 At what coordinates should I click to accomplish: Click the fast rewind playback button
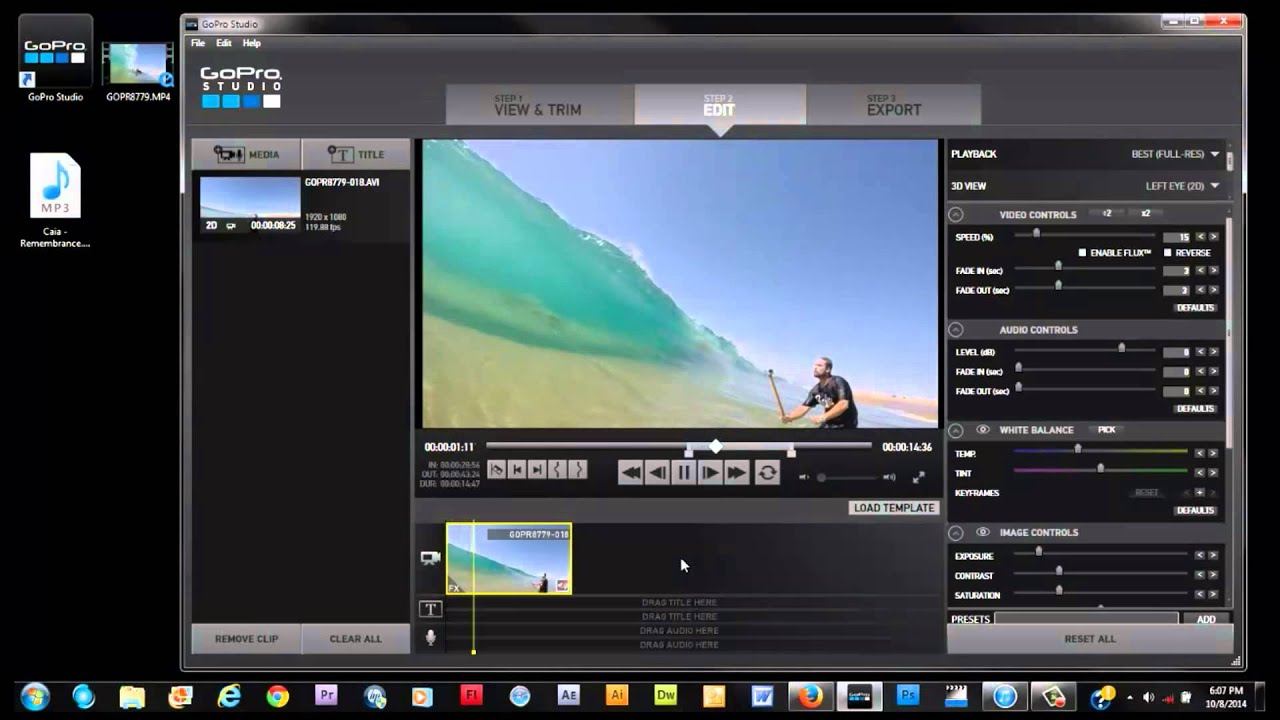[630, 473]
